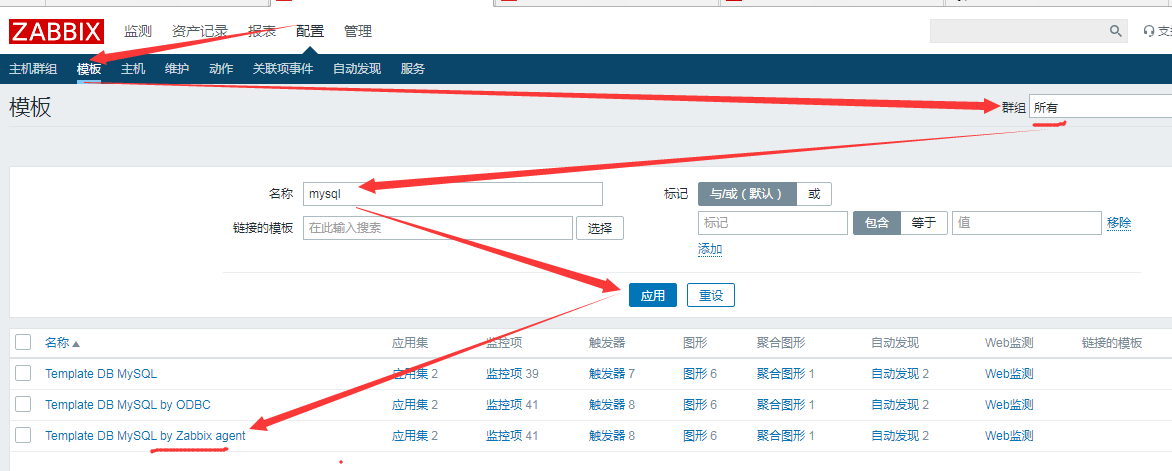Viewport: 1172px width, 471px height.
Task: Open 监控项 41 in MySQL by ODBC row
Action: click(505, 404)
